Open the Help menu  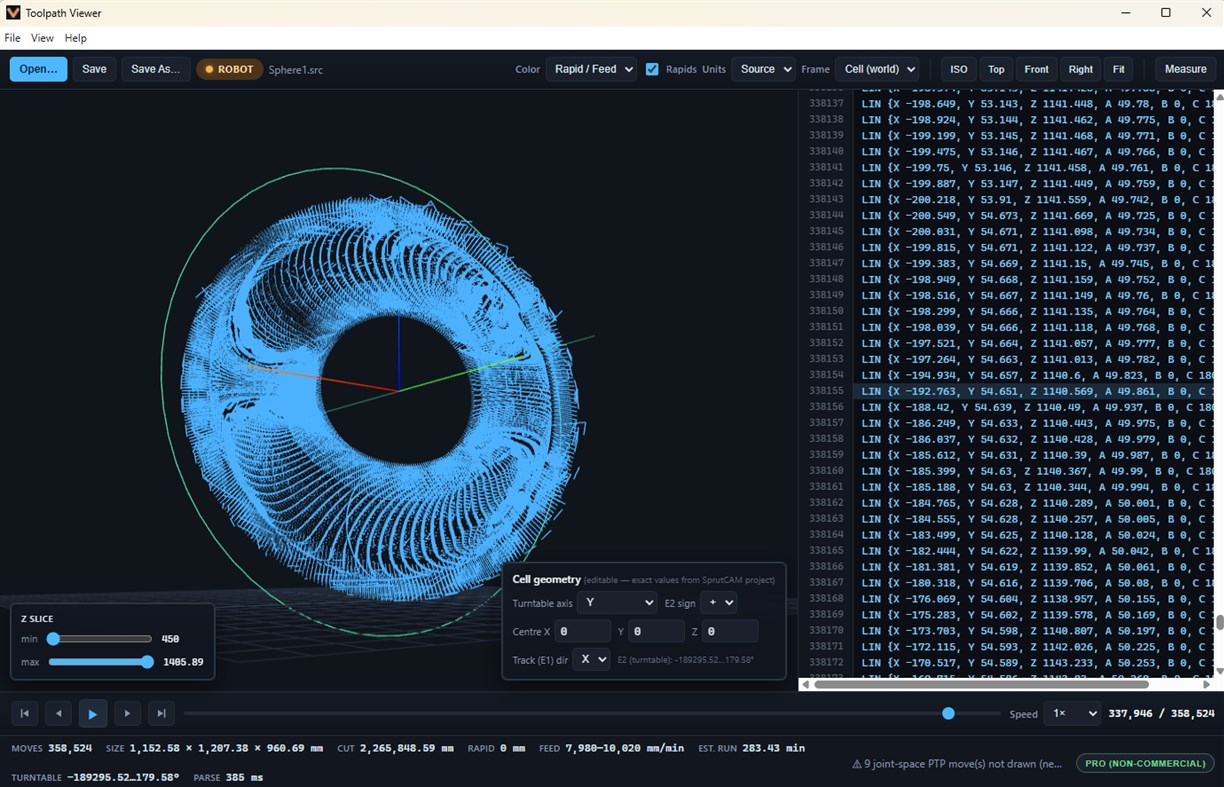(76, 38)
